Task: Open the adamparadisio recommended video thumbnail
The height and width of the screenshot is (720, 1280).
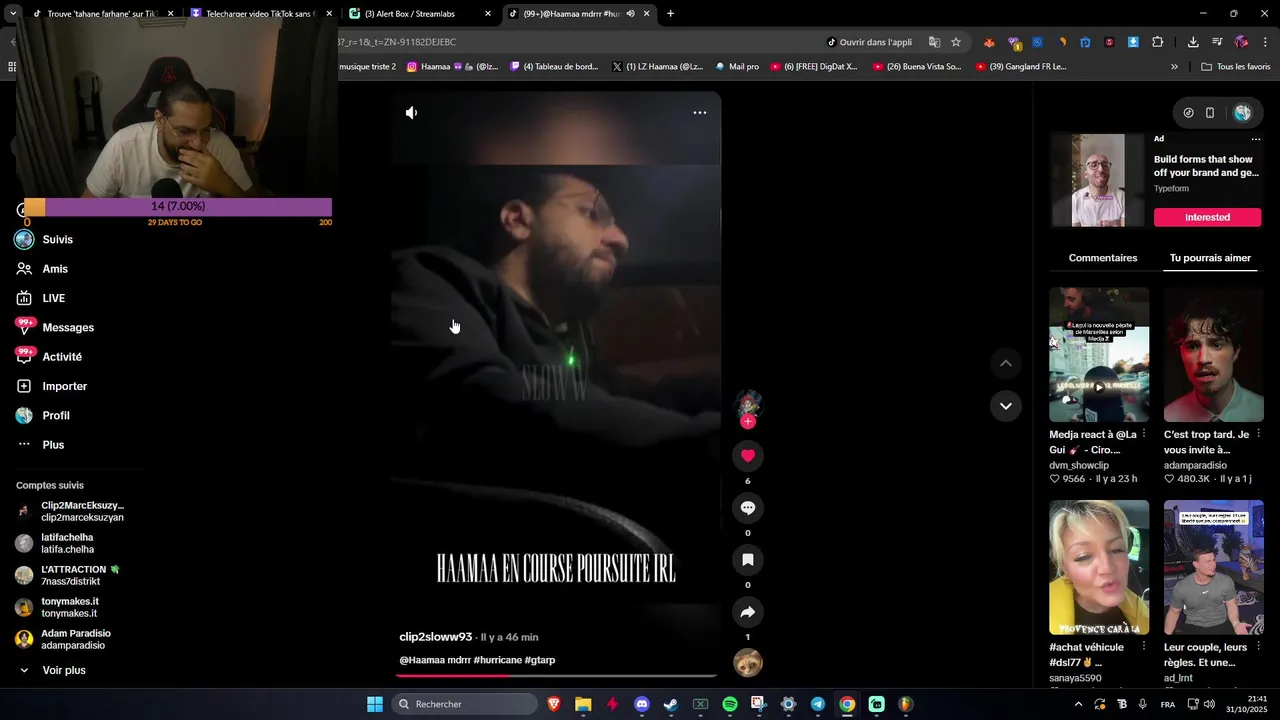Action: 1214,355
